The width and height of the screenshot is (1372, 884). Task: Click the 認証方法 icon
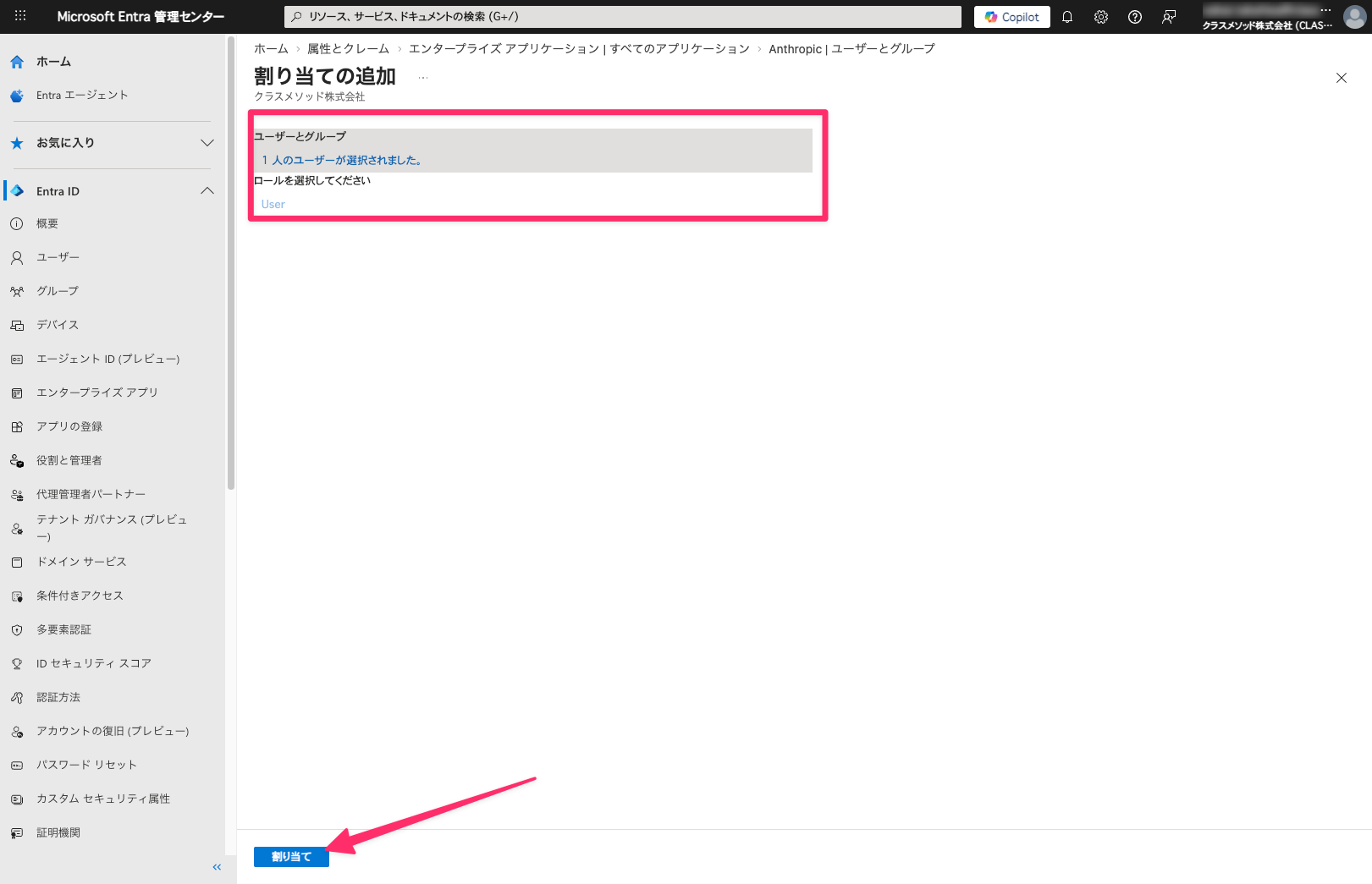(x=17, y=698)
